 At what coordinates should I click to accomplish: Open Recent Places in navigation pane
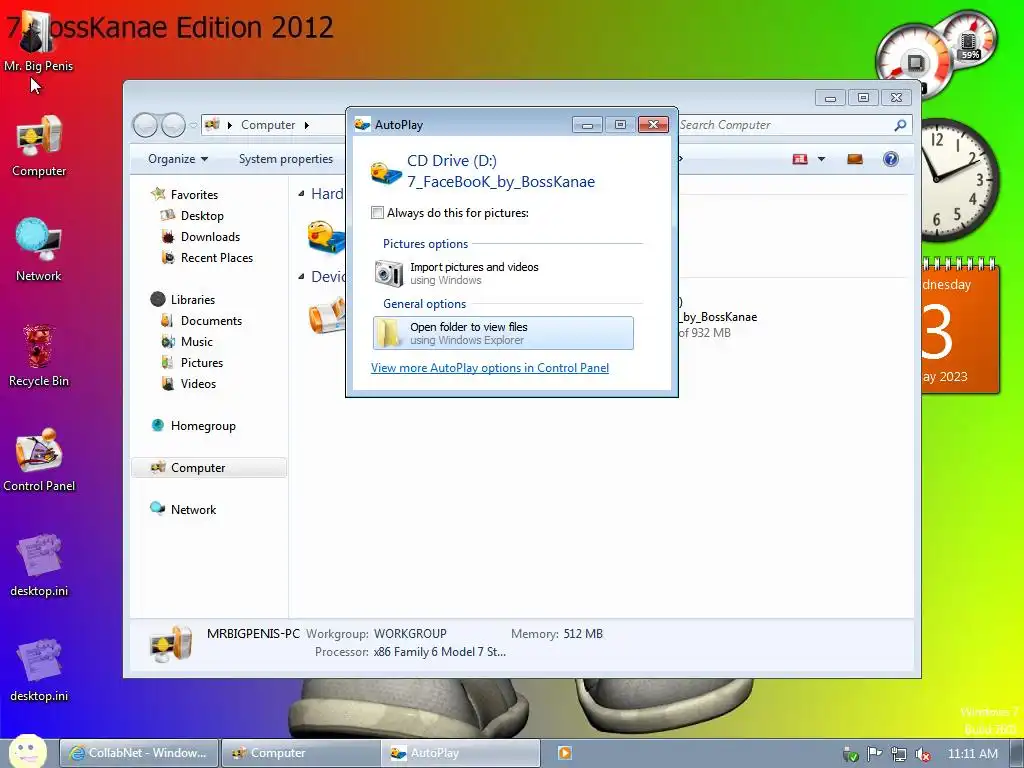click(x=217, y=257)
